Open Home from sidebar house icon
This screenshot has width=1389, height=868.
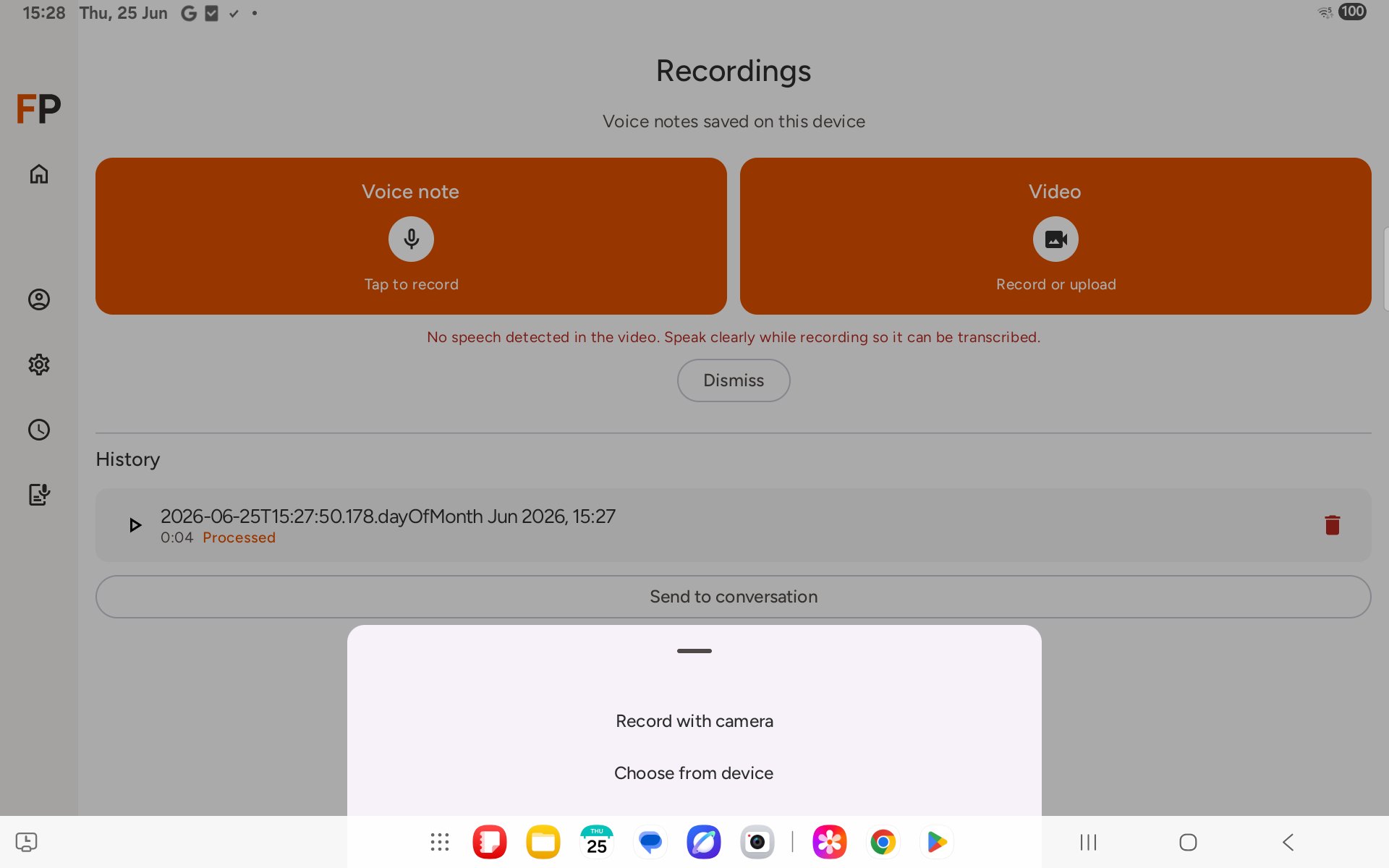39,174
